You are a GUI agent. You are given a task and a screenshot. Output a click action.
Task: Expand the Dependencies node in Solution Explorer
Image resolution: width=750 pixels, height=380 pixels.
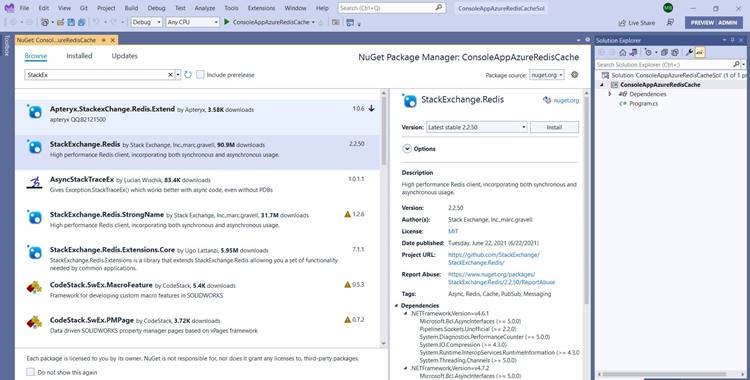609,94
